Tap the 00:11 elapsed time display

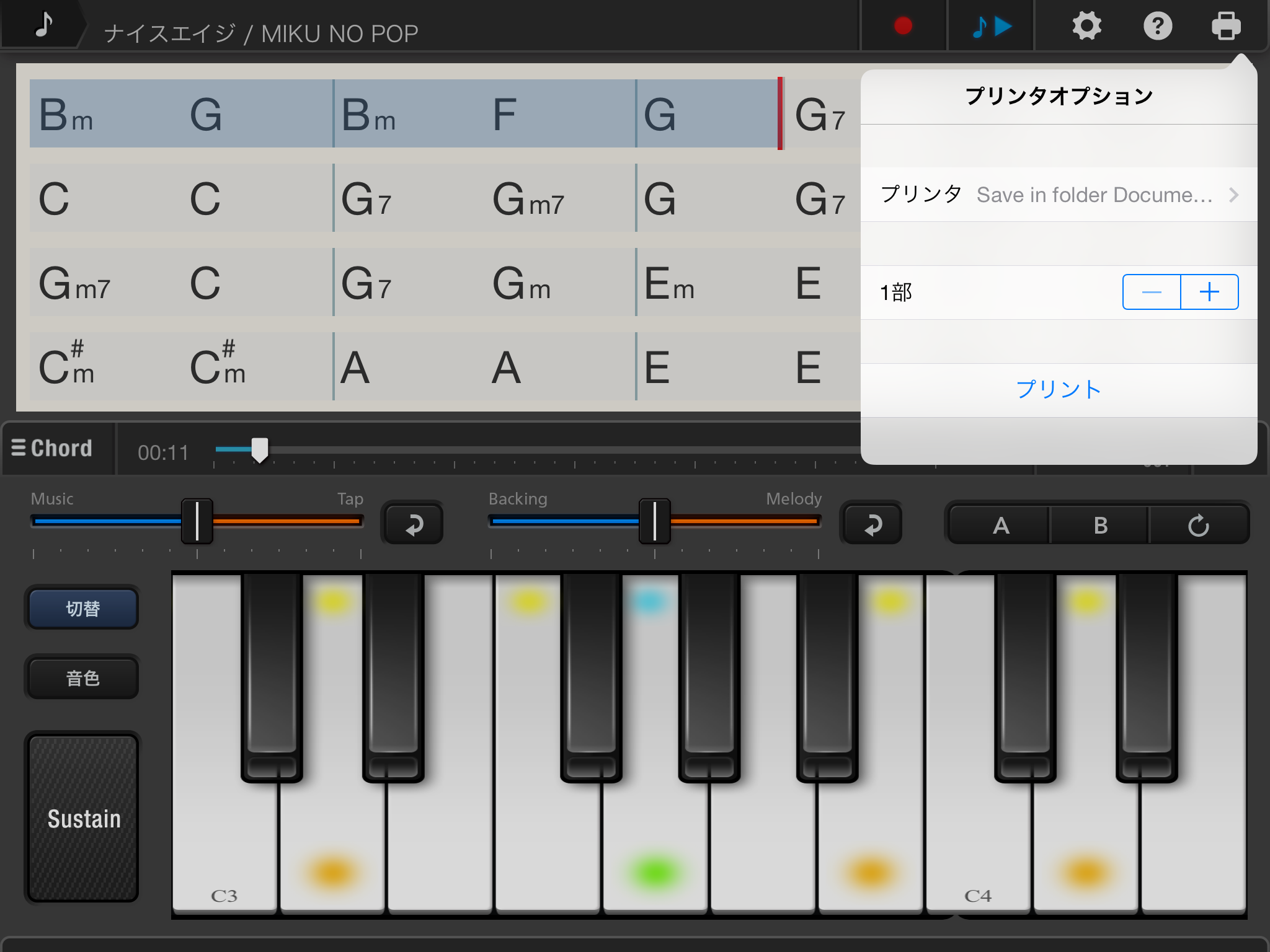pyautogui.click(x=163, y=452)
